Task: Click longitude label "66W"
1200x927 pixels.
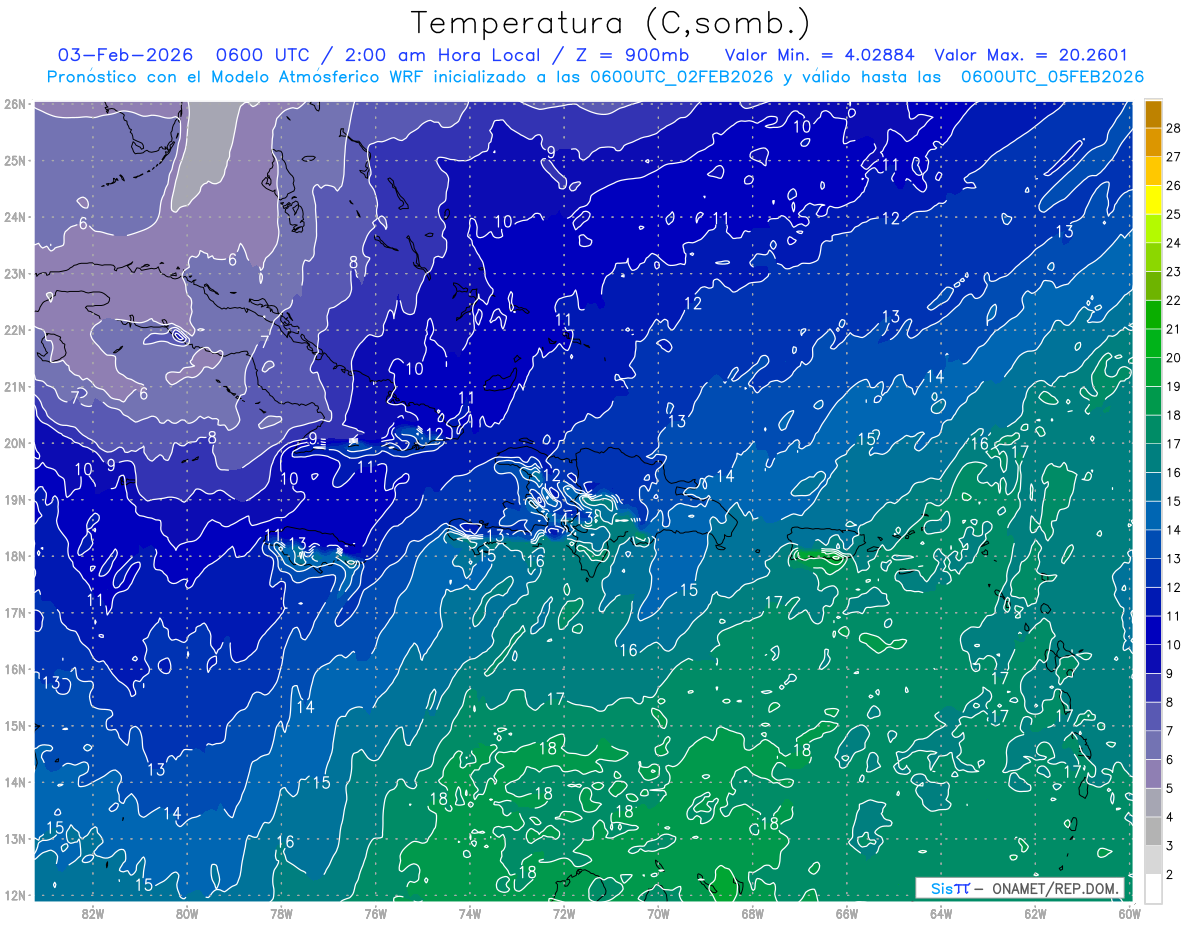Action: click(846, 913)
